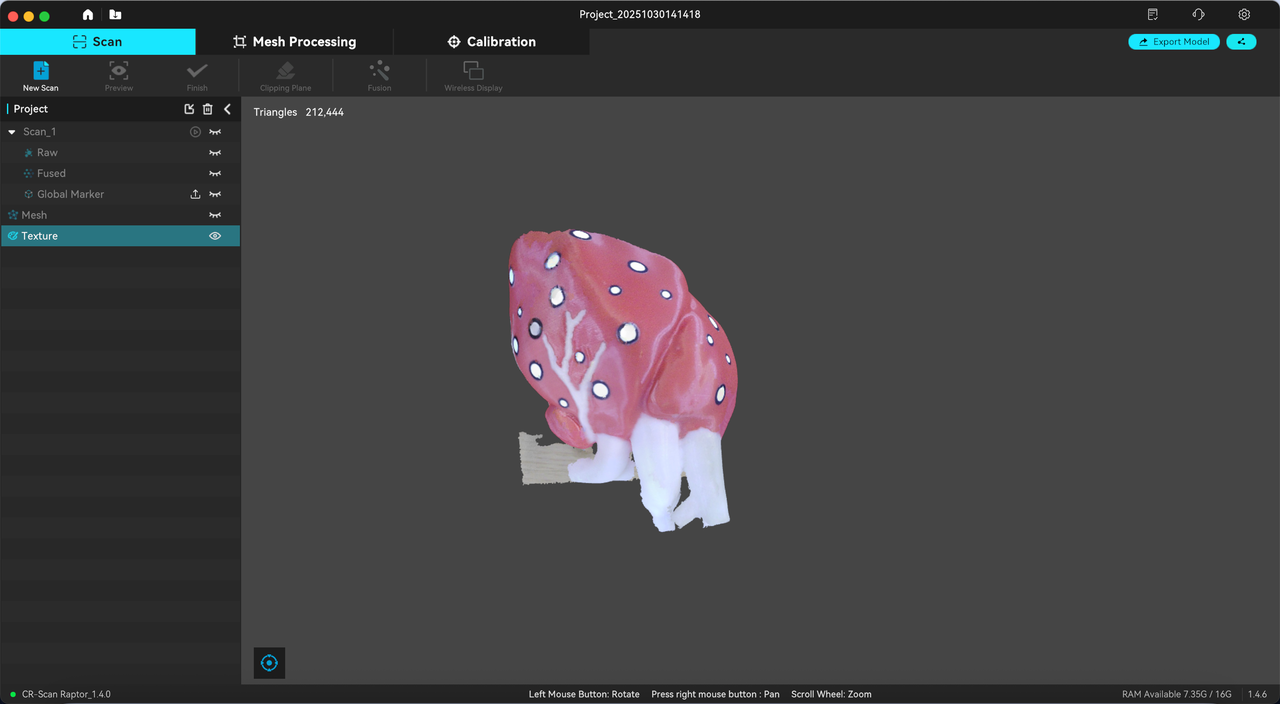The width and height of the screenshot is (1280, 704).
Task: Open the Calibration tab
Action: coord(491,42)
